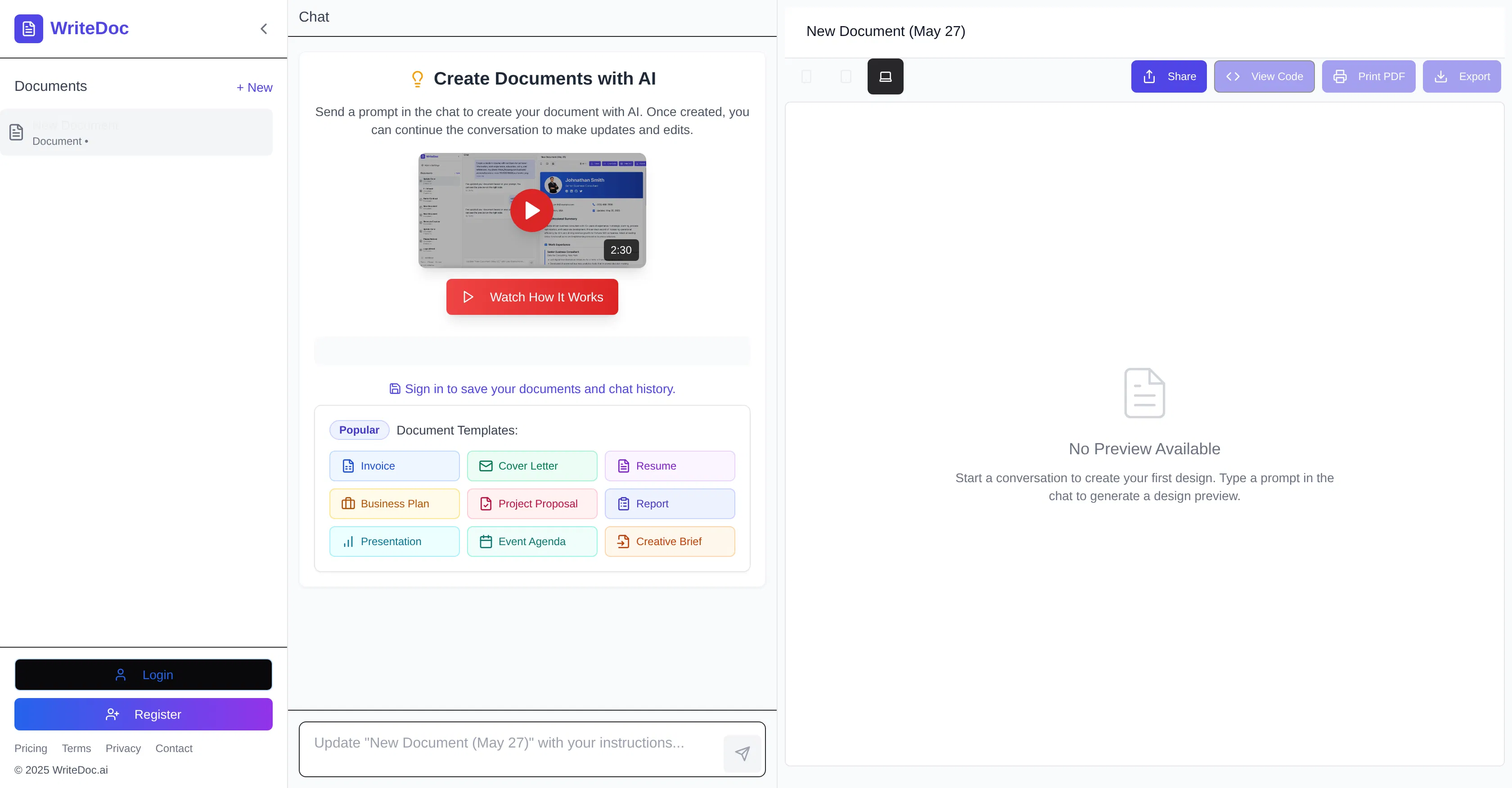Switch to the tablet preview icon
The height and width of the screenshot is (788, 1512).
point(846,76)
